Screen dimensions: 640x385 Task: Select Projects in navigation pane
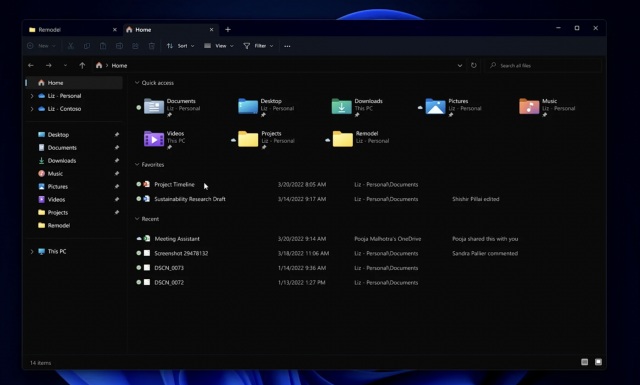pos(74,213)
